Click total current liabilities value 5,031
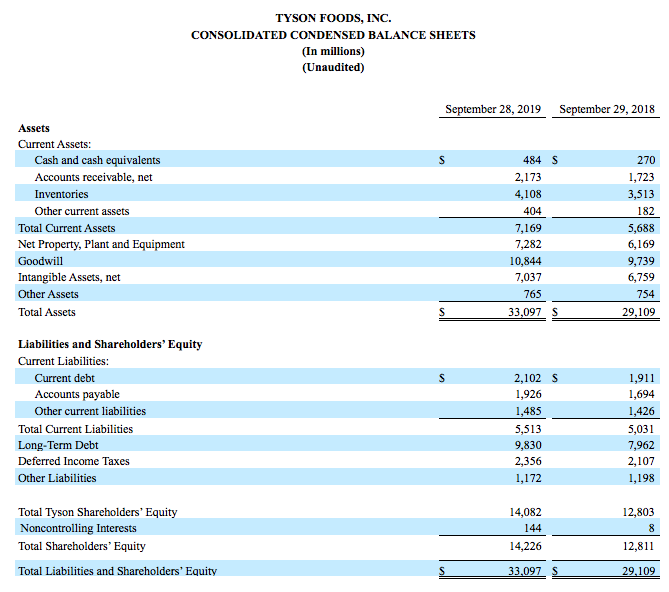The height and width of the screenshot is (592, 669). pos(641,429)
